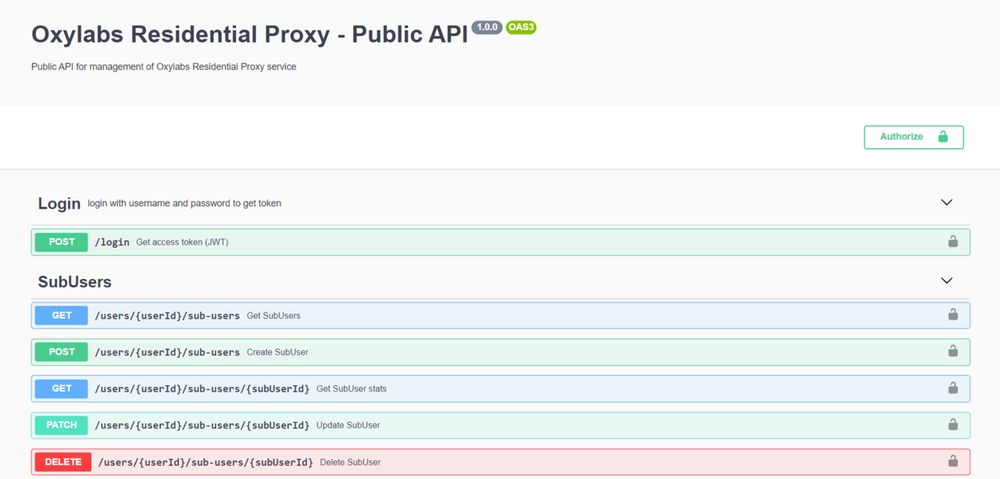
Task: Click the lock icon on POST /login row
Action: (952, 242)
